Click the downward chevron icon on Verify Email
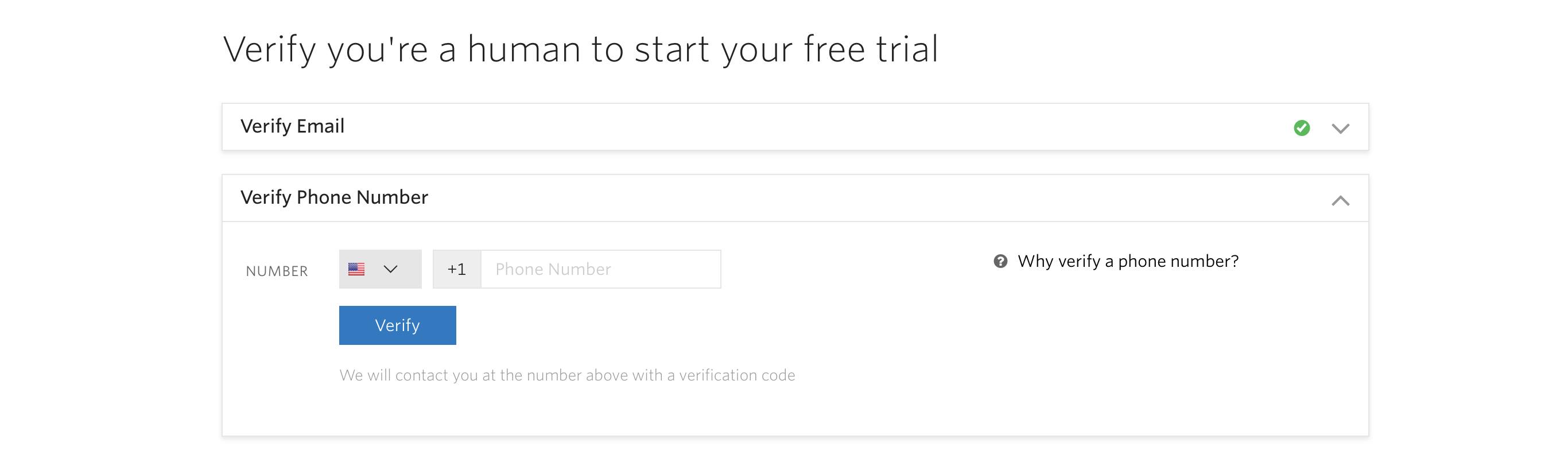The height and width of the screenshot is (470, 1568). click(x=1341, y=128)
